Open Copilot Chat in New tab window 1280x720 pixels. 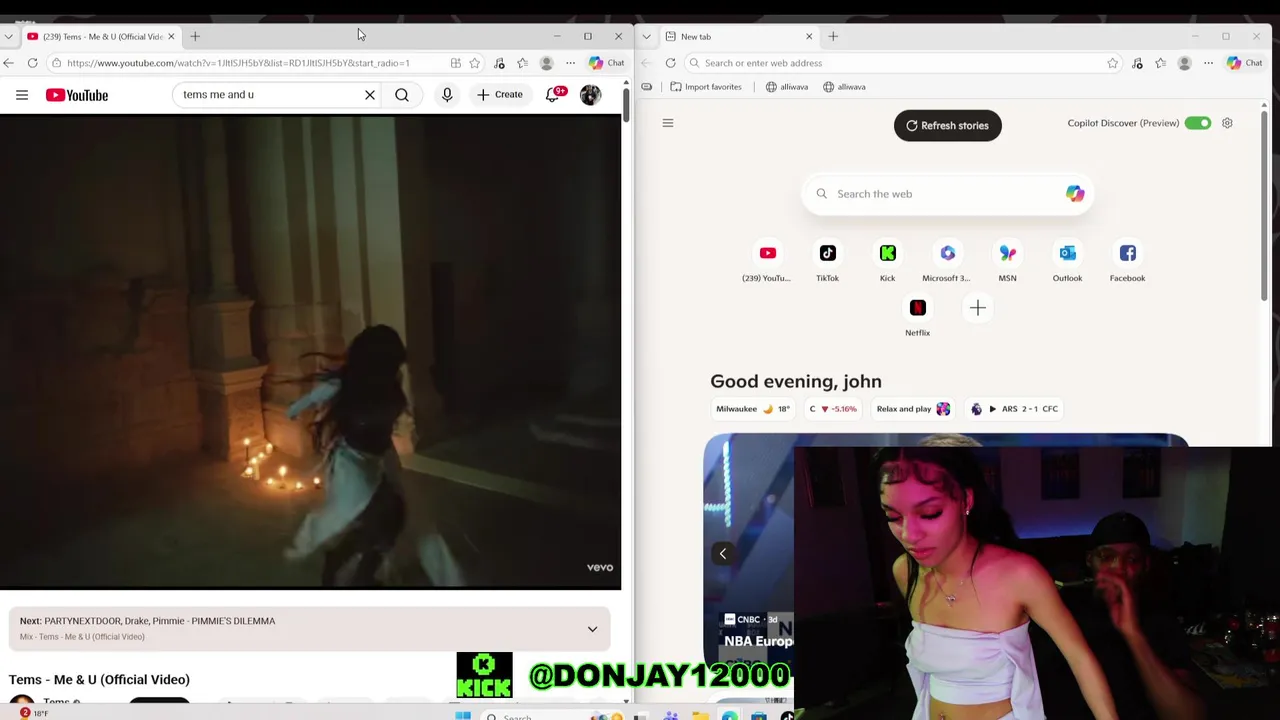click(1245, 63)
